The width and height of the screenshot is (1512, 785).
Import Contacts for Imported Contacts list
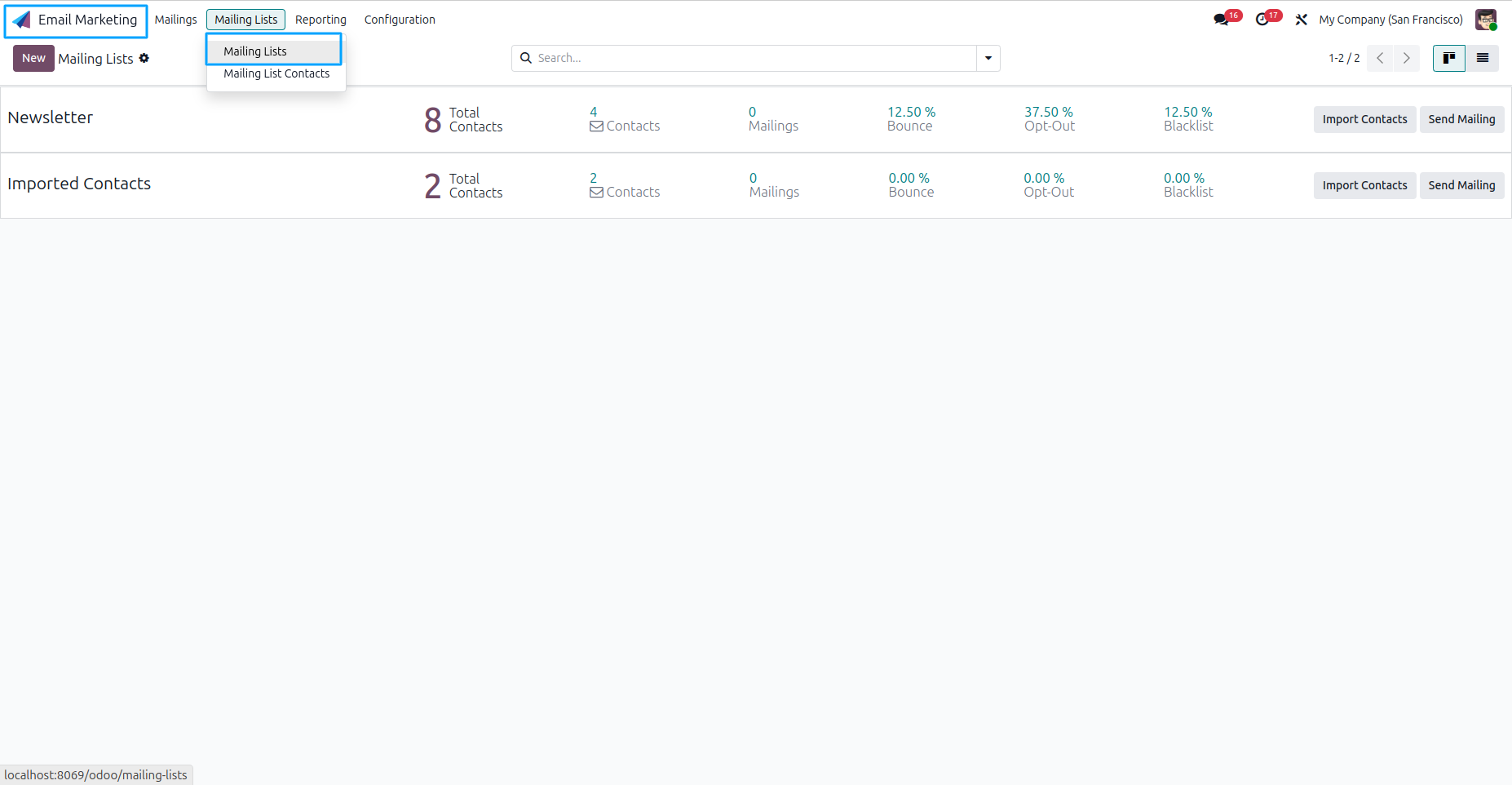click(x=1364, y=185)
